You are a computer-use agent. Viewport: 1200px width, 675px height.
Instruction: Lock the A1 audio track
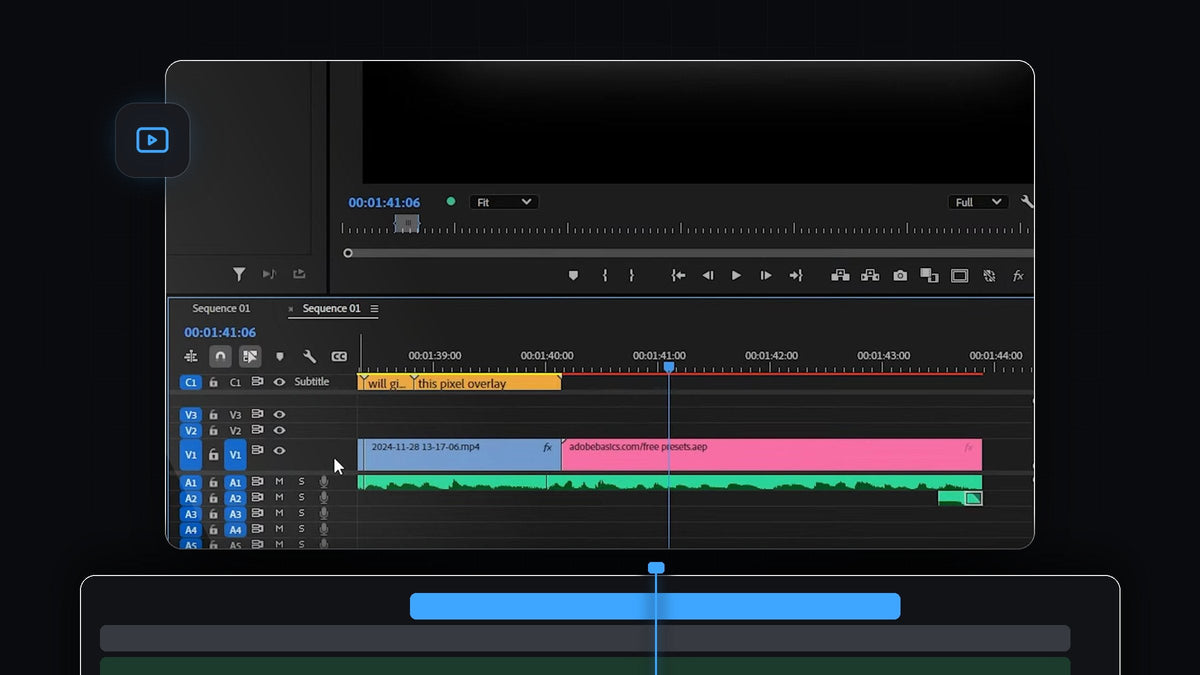click(213, 482)
